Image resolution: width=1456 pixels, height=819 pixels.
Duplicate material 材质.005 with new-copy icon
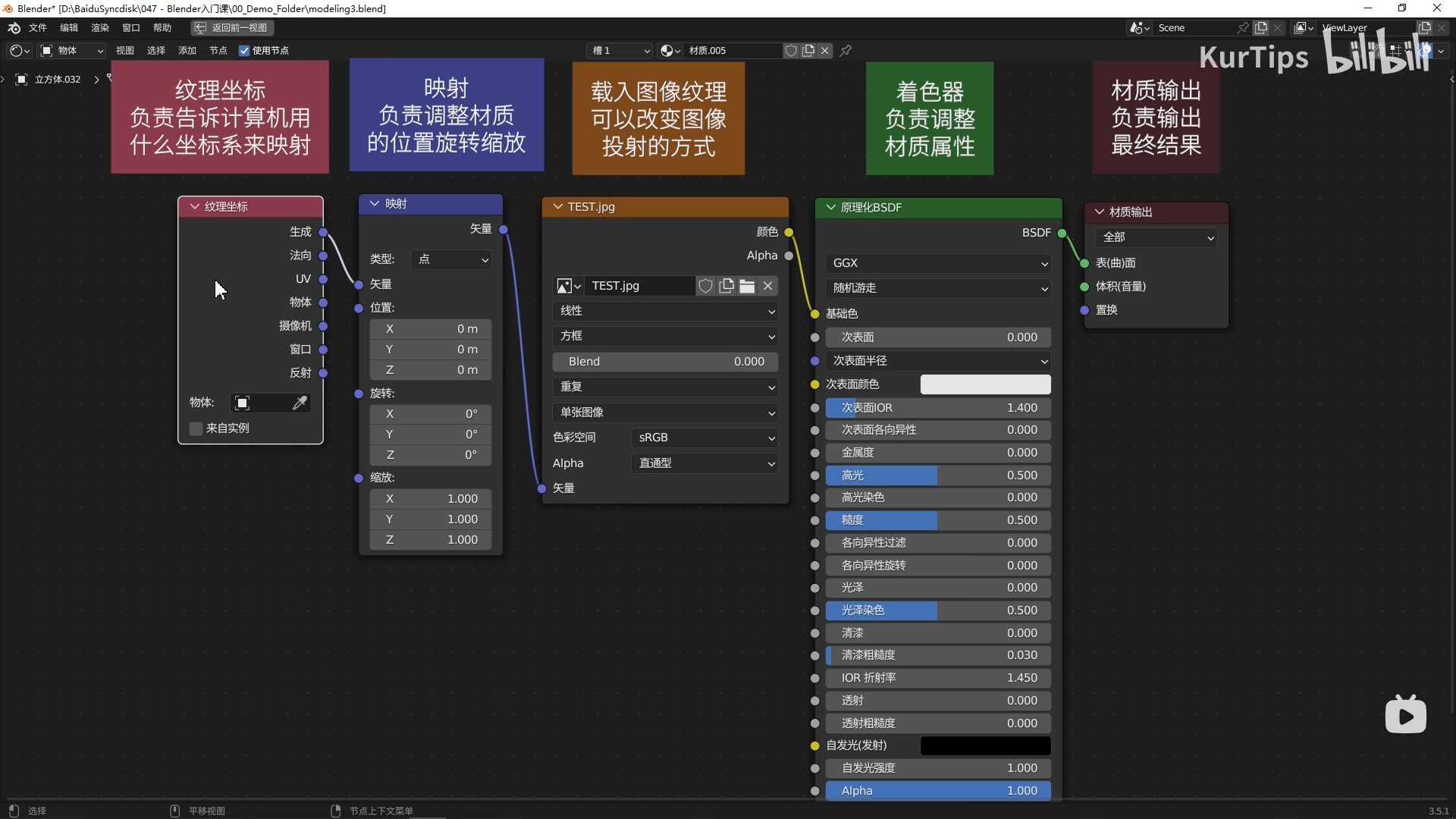click(808, 51)
